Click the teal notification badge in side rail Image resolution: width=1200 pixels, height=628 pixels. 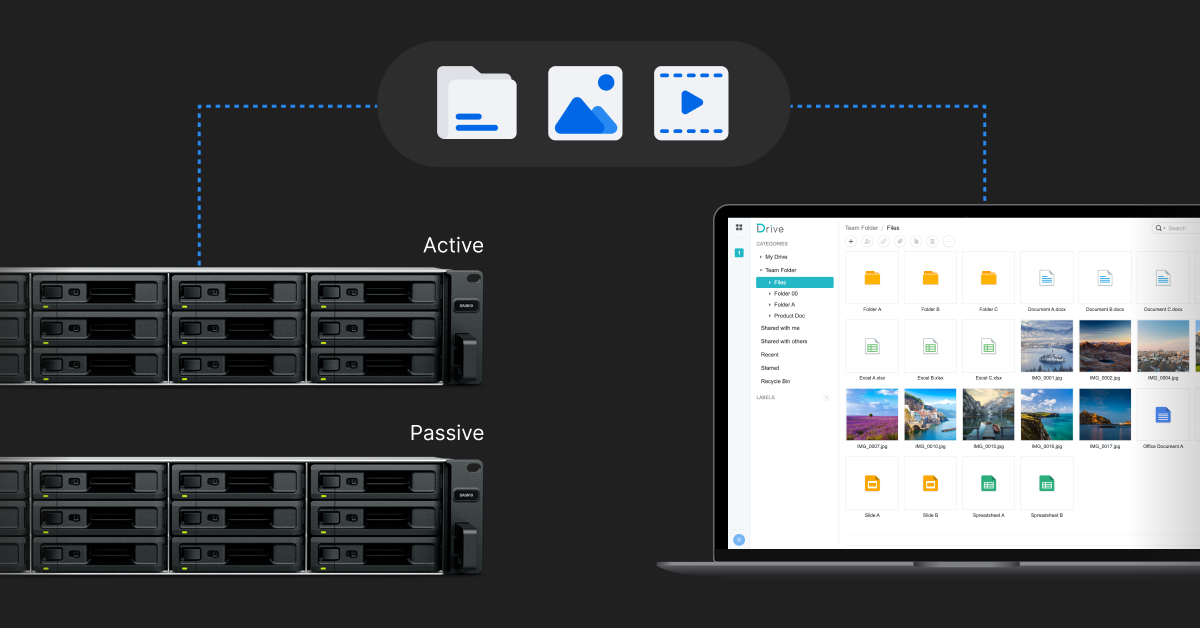click(739, 253)
